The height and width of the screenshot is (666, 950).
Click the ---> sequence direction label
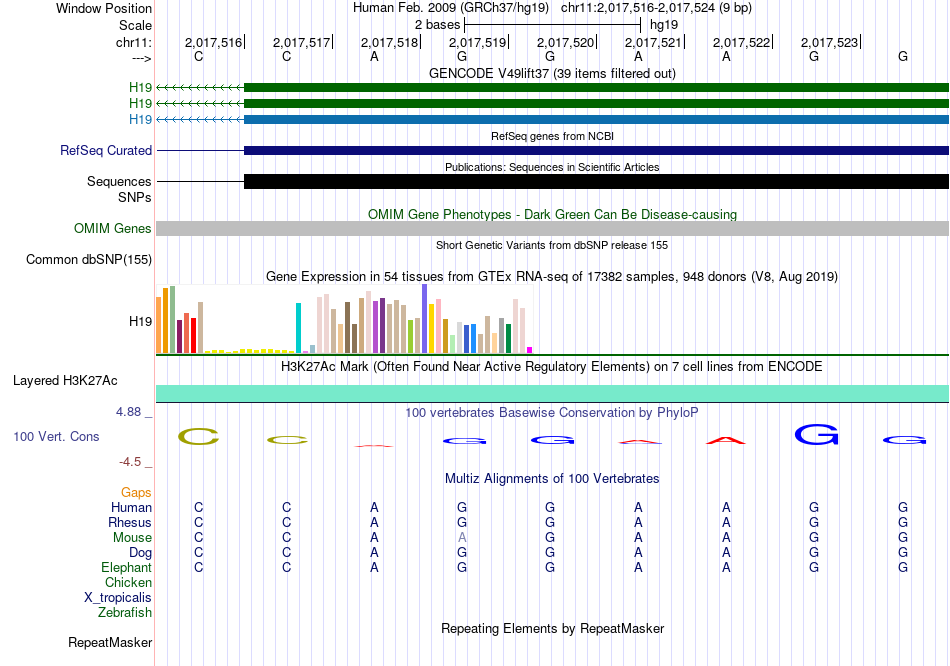tap(141, 58)
